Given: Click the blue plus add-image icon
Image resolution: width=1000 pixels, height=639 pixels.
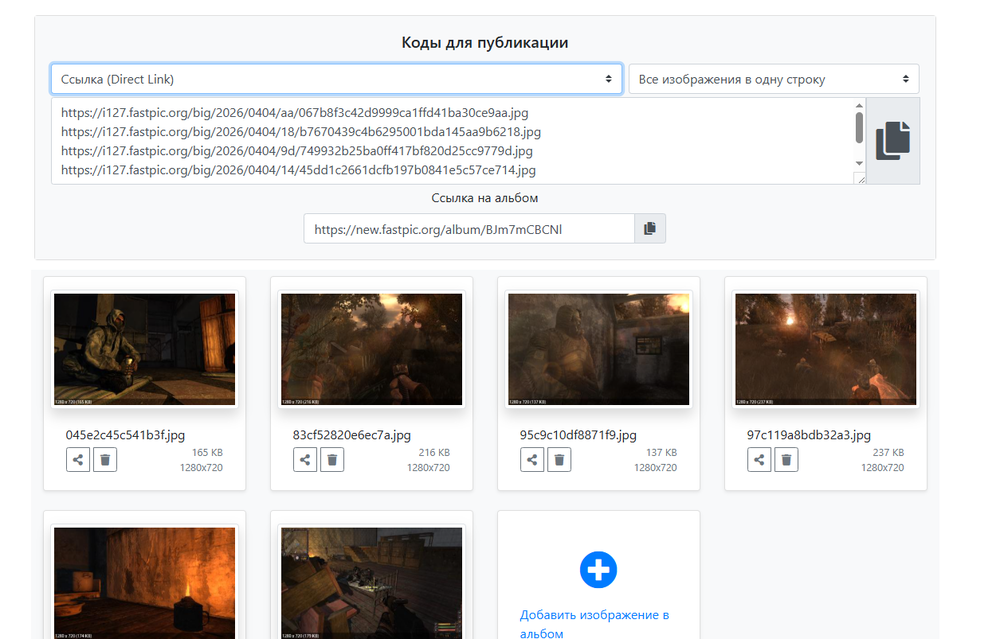Looking at the screenshot, I should (598, 570).
